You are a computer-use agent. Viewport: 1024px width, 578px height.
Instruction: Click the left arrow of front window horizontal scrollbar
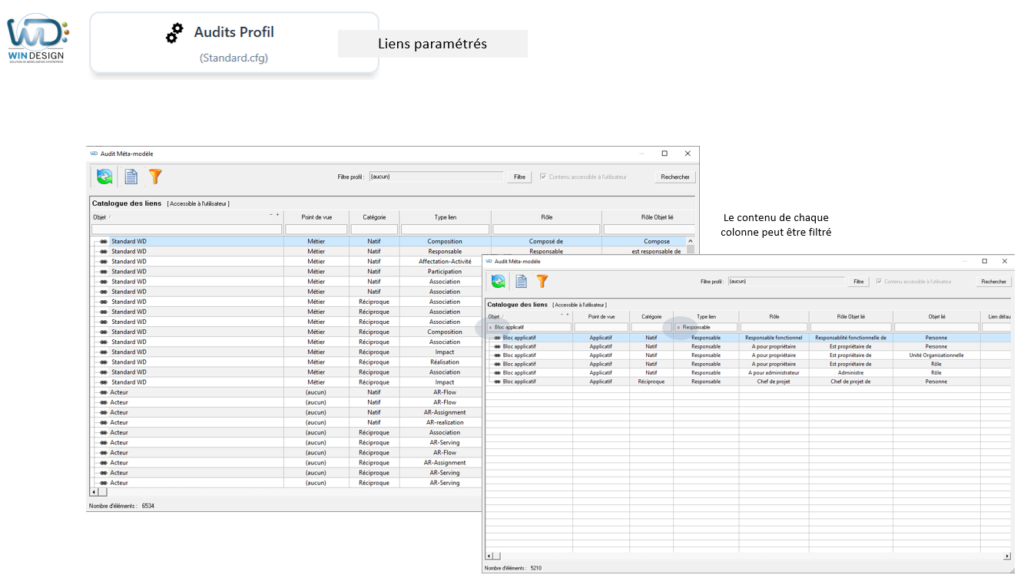(x=489, y=556)
